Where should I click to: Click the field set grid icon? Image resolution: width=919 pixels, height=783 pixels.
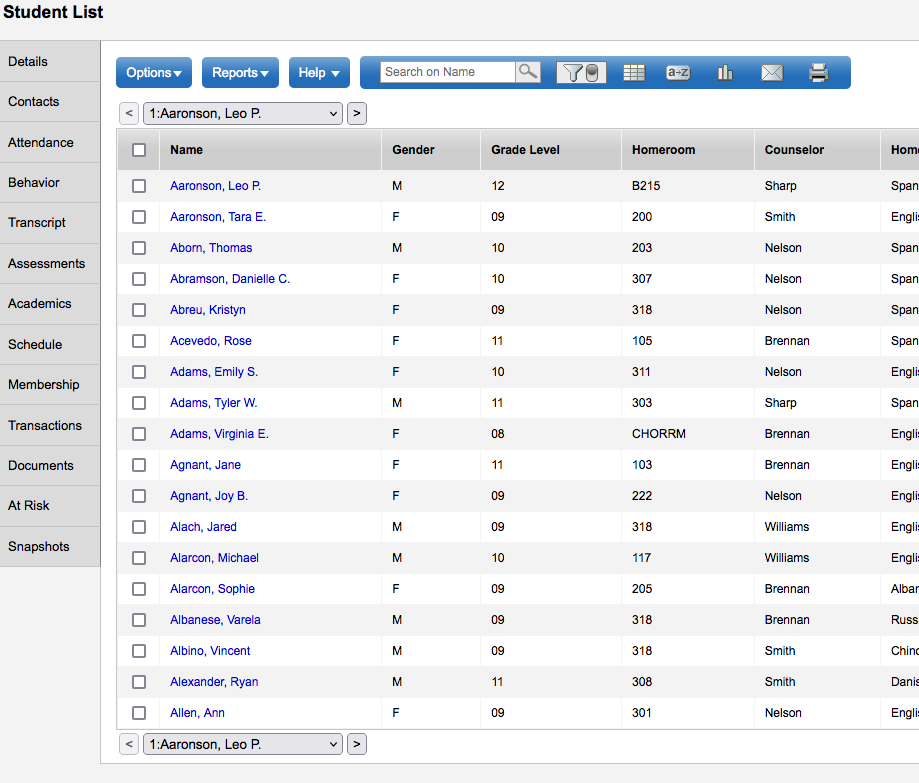634,72
